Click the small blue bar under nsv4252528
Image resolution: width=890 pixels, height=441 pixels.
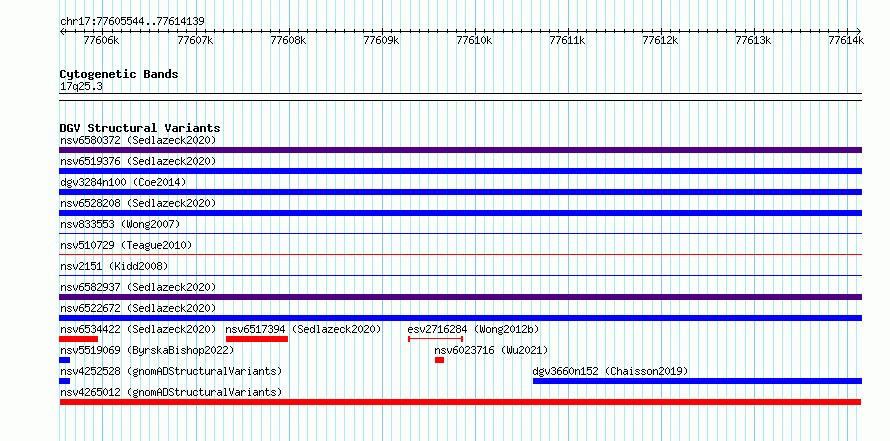[x=64, y=381]
